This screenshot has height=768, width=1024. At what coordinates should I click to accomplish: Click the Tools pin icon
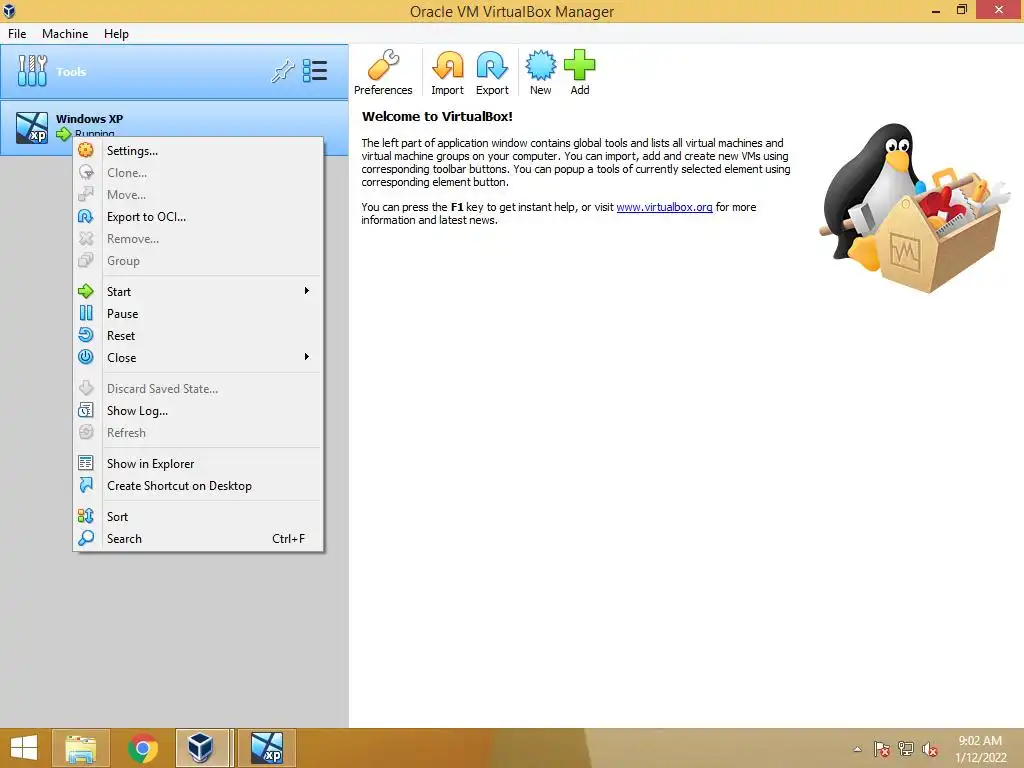pos(283,71)
